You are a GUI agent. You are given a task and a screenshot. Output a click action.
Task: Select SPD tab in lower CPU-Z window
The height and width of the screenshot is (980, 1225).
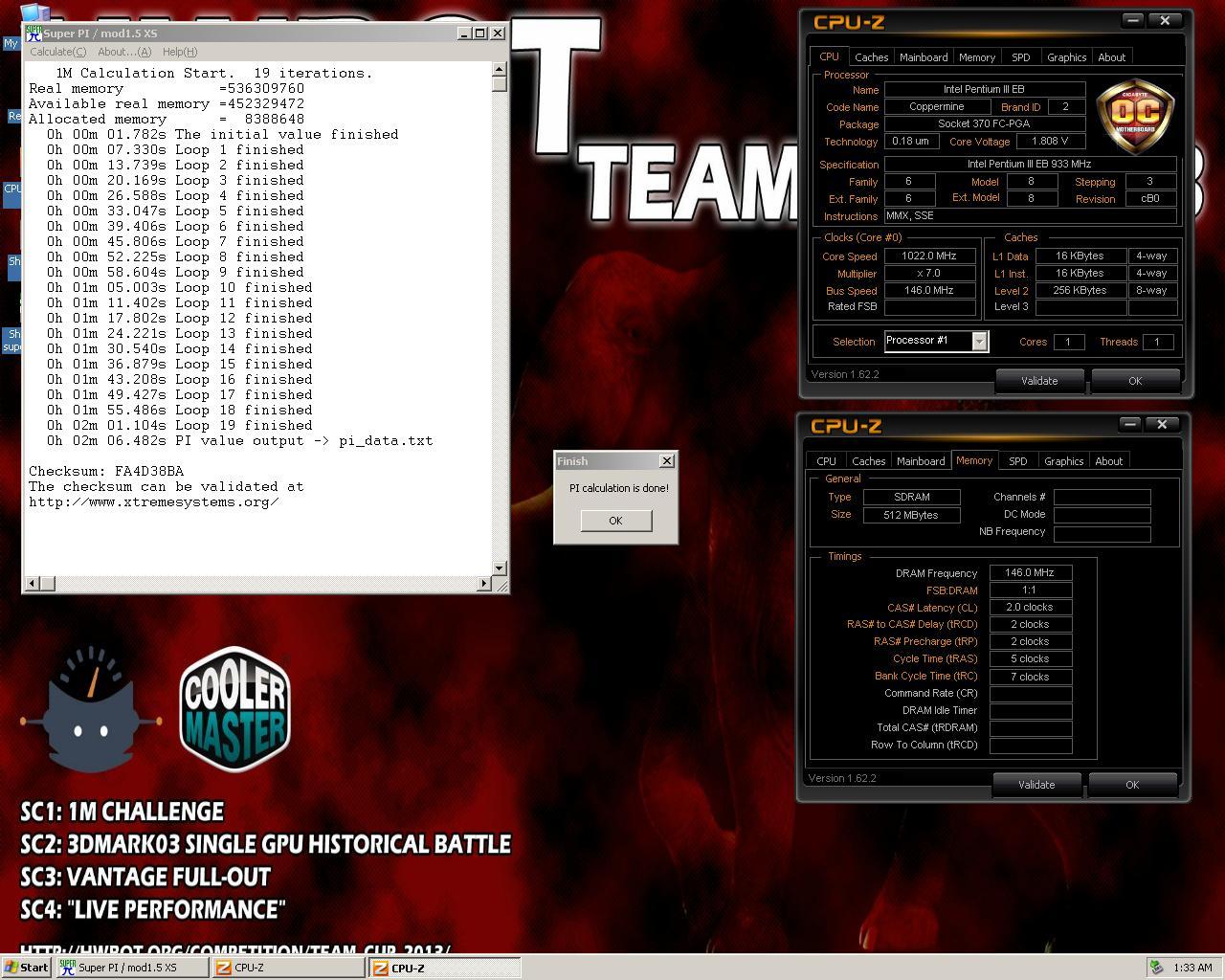pyautogui.click(x=1018, y=461)
